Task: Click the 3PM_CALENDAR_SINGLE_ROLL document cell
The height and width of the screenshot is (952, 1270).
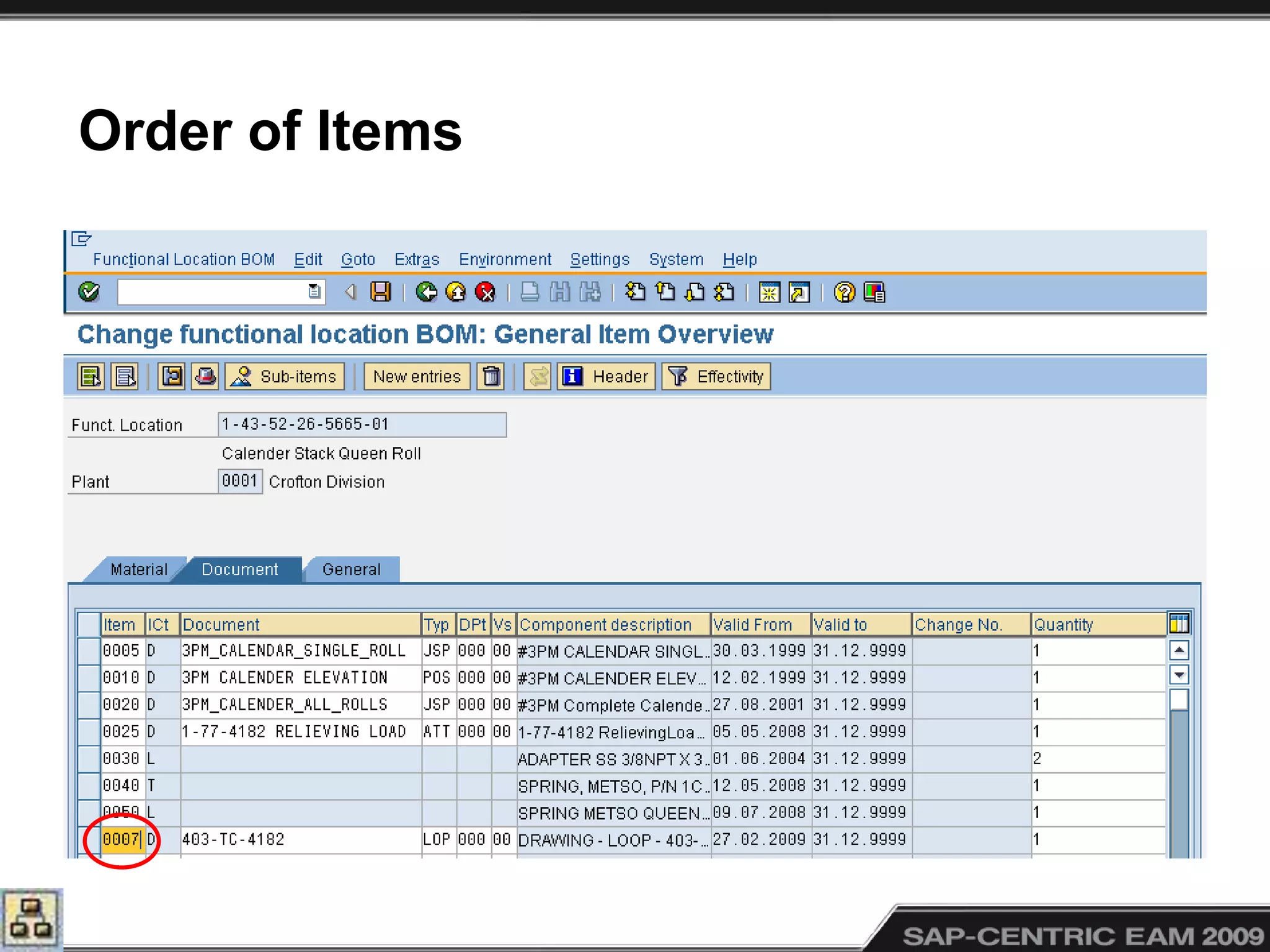Action: pyautogui.click(x=301, y=651)
